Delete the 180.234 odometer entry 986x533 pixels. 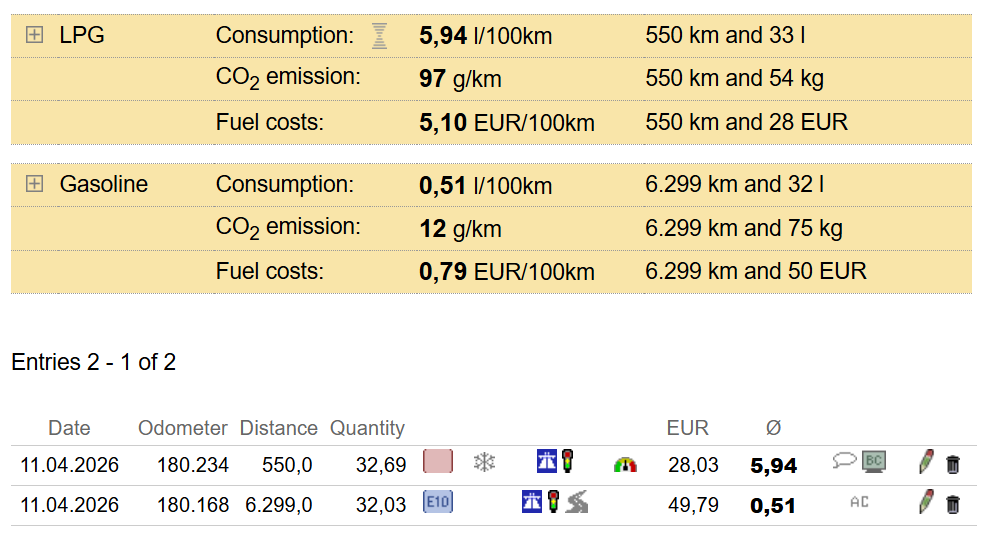point(953,464)
